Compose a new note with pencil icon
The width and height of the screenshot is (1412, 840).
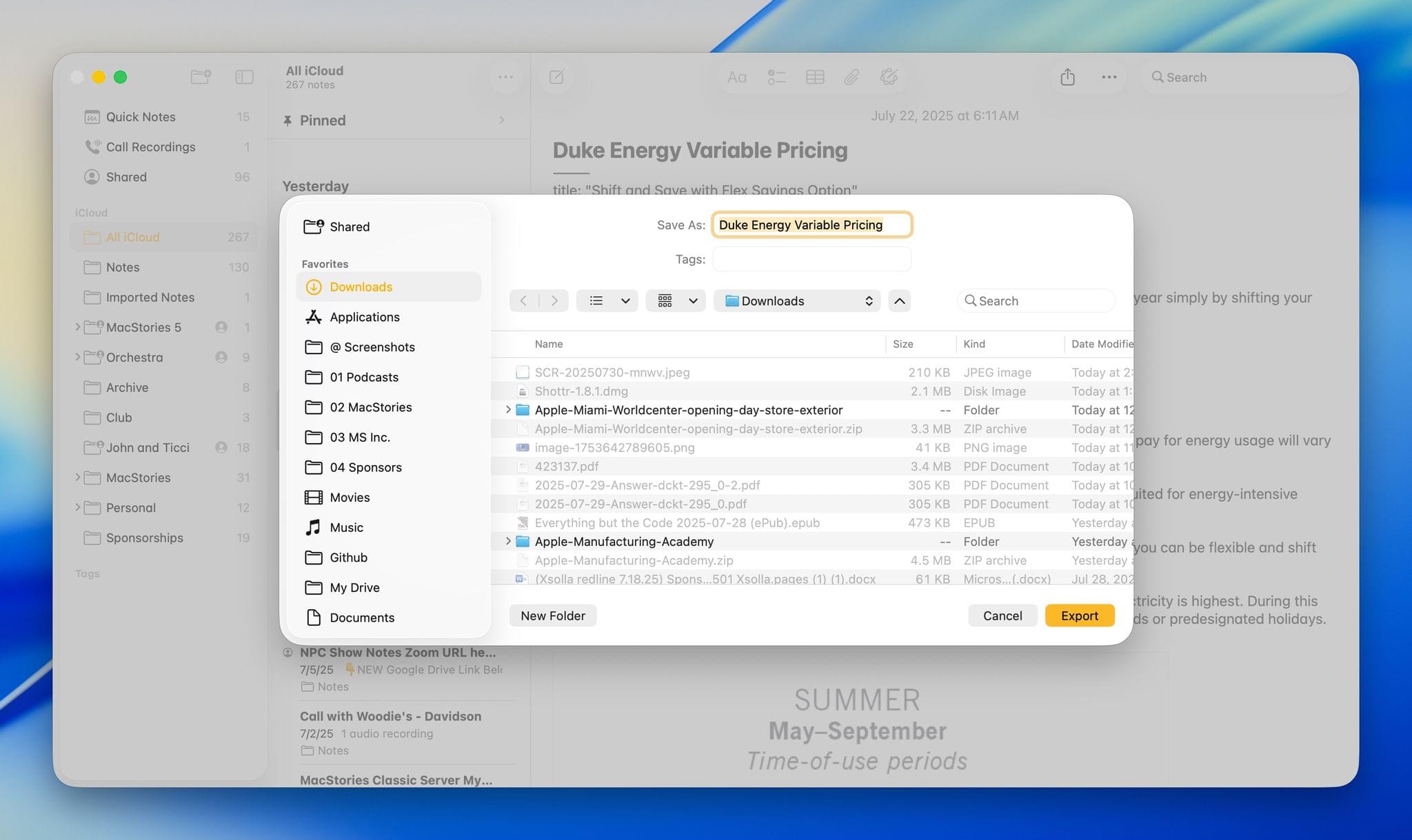(x=556, y=76)
